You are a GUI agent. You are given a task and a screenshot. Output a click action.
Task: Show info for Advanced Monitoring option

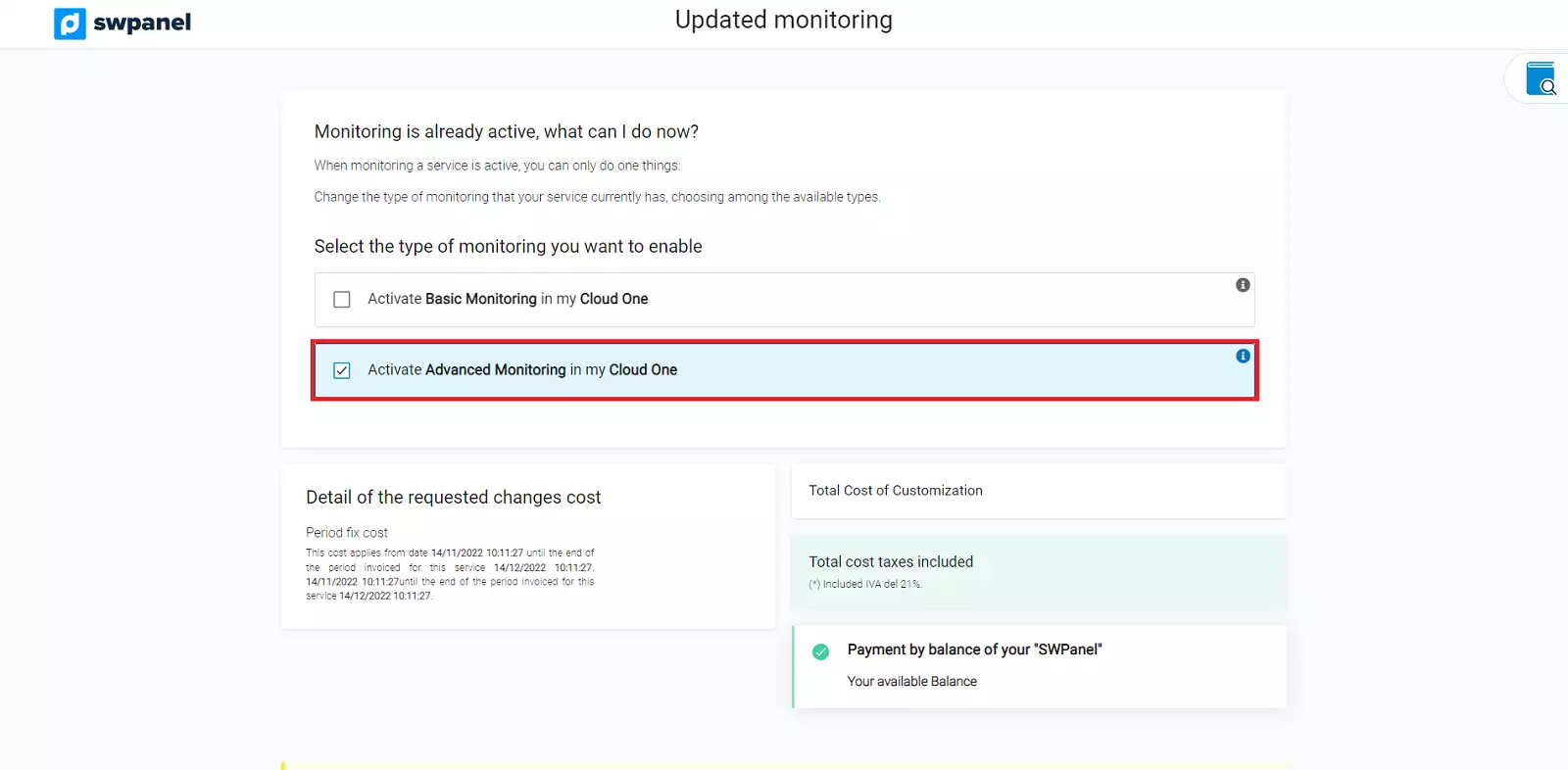coord(1243,357)
